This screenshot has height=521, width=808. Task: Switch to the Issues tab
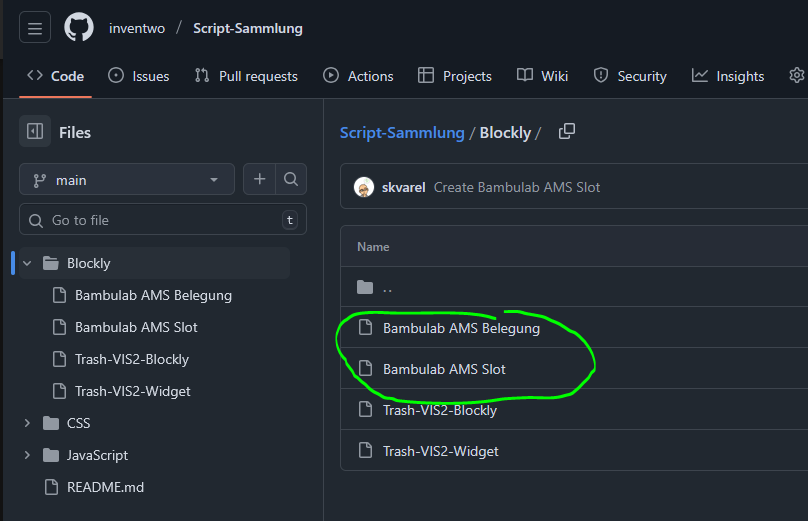[139, 76]
